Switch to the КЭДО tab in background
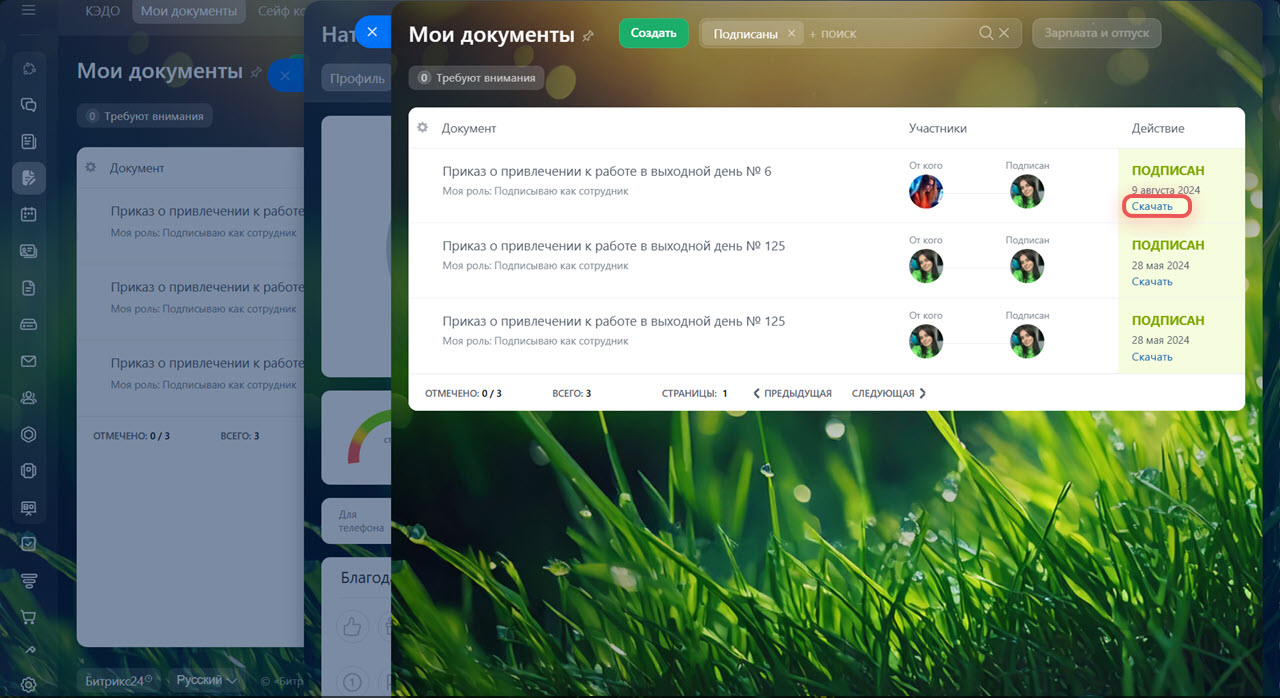Image resolution: width=1280 pixels, height=698 pixels. [103, 11]
